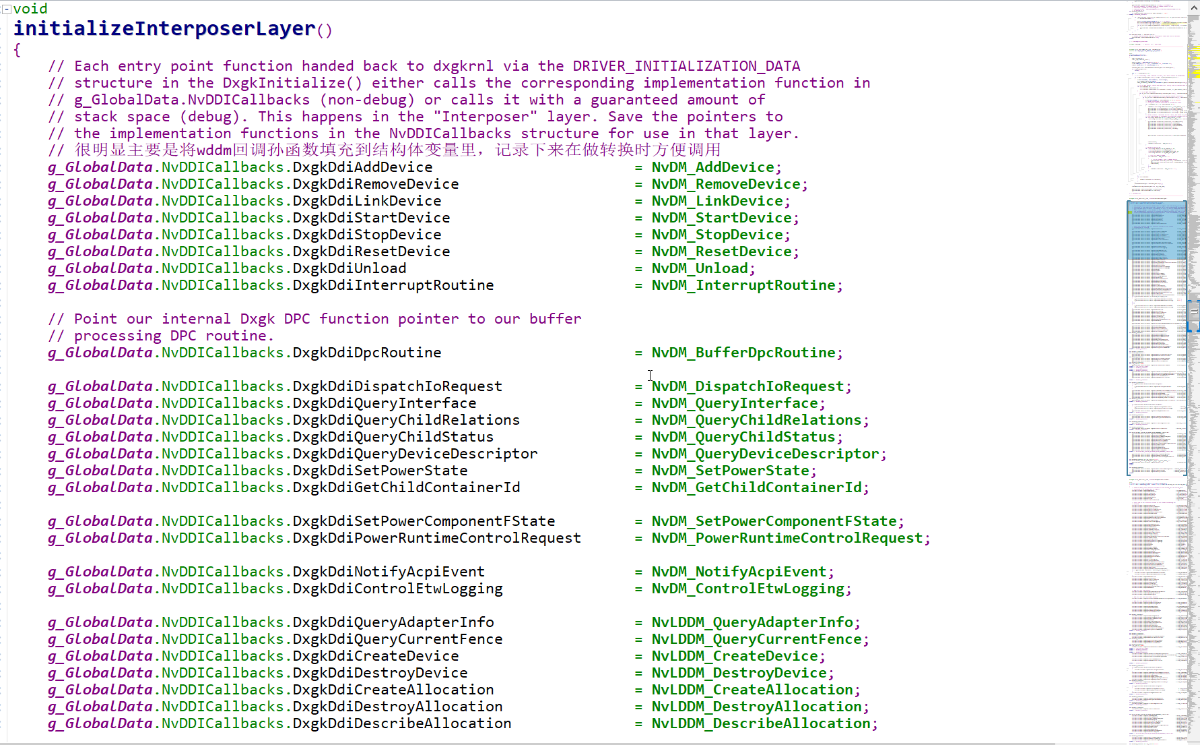Click NvDM_SetPowerComponentFState identifier
1200x745 pixels.
pos(774,521)
